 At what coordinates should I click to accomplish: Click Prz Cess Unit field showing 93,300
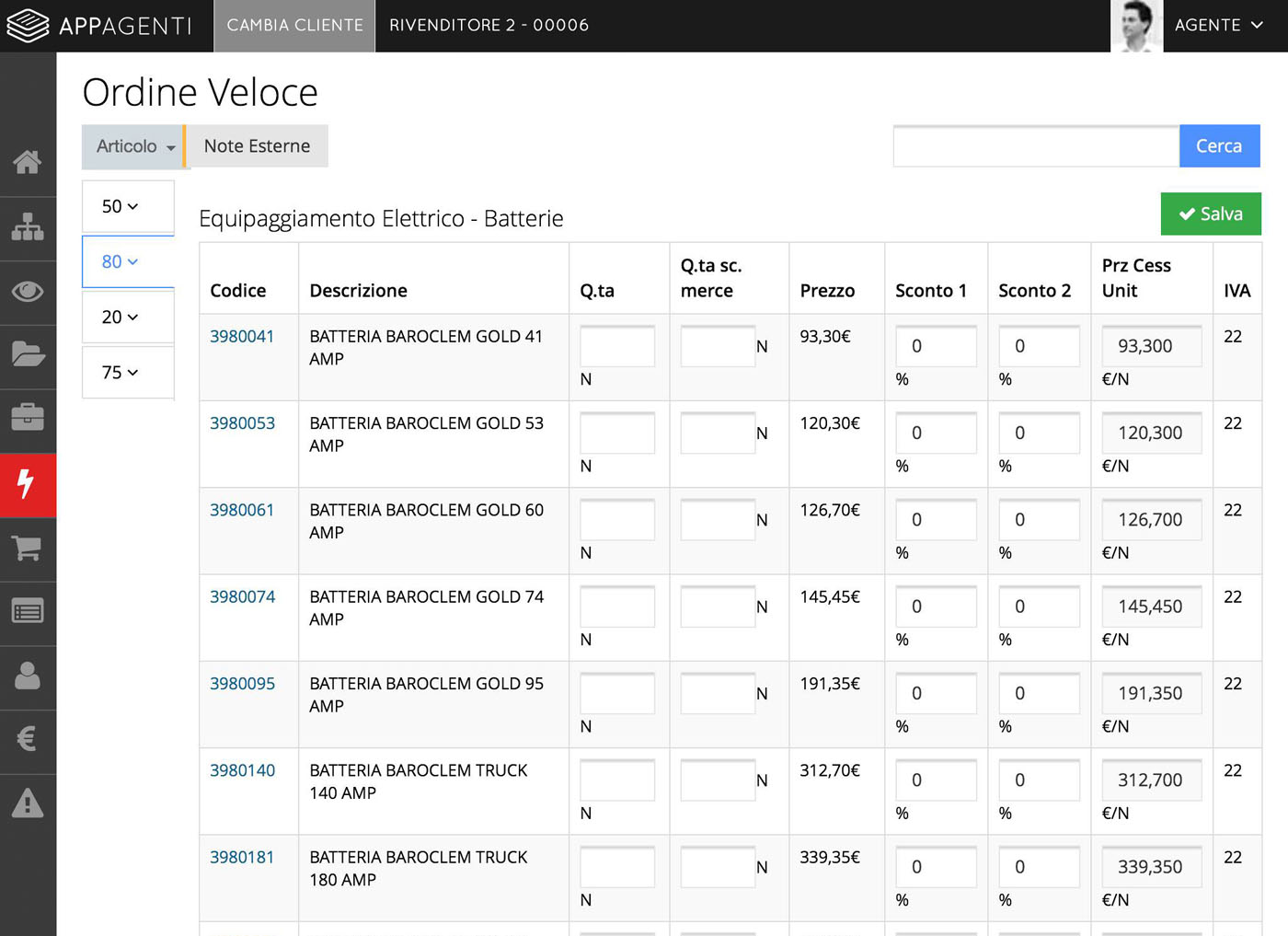1152,346
